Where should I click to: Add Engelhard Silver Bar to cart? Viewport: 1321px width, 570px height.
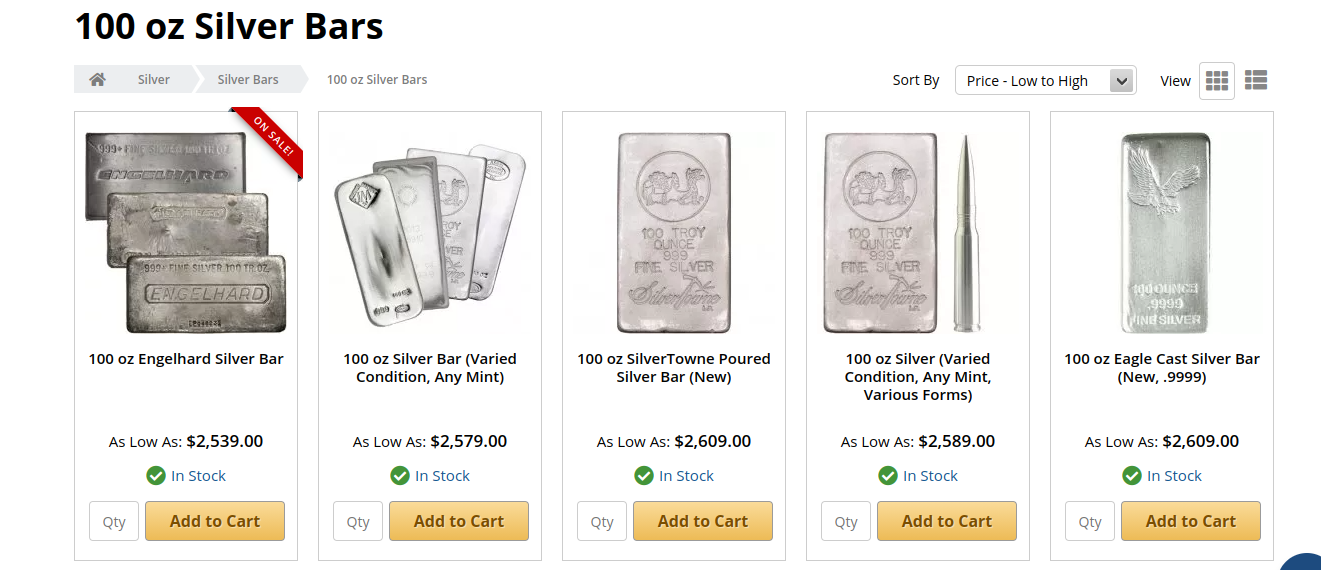point(215,521)
